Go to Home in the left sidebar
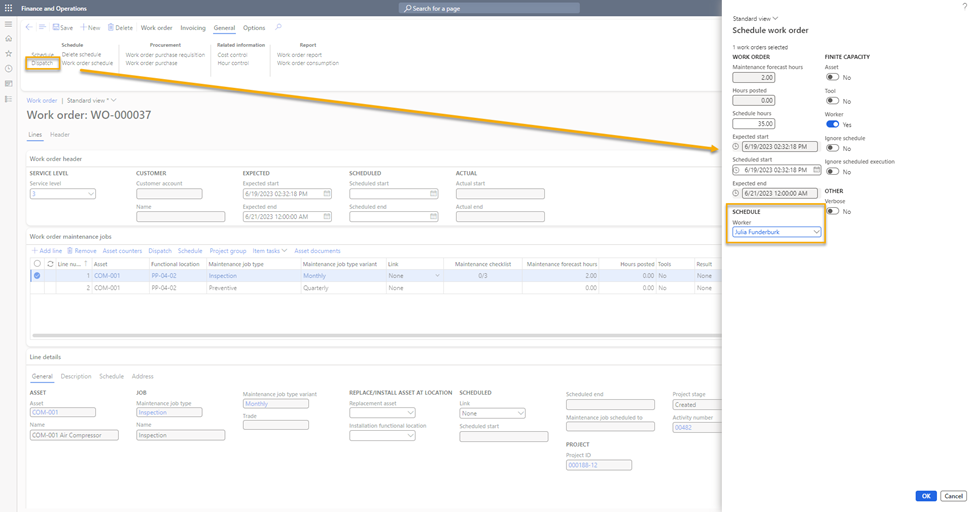974x512 pixels. [x=9, y=39]
